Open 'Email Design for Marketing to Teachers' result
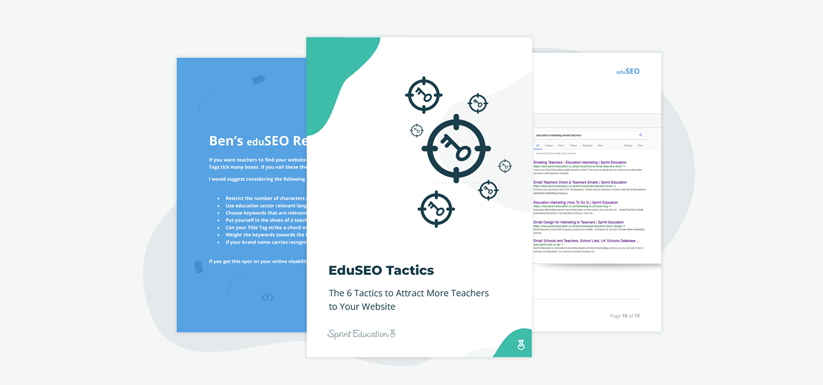The image size is (823, 385). tap(578, 222)
